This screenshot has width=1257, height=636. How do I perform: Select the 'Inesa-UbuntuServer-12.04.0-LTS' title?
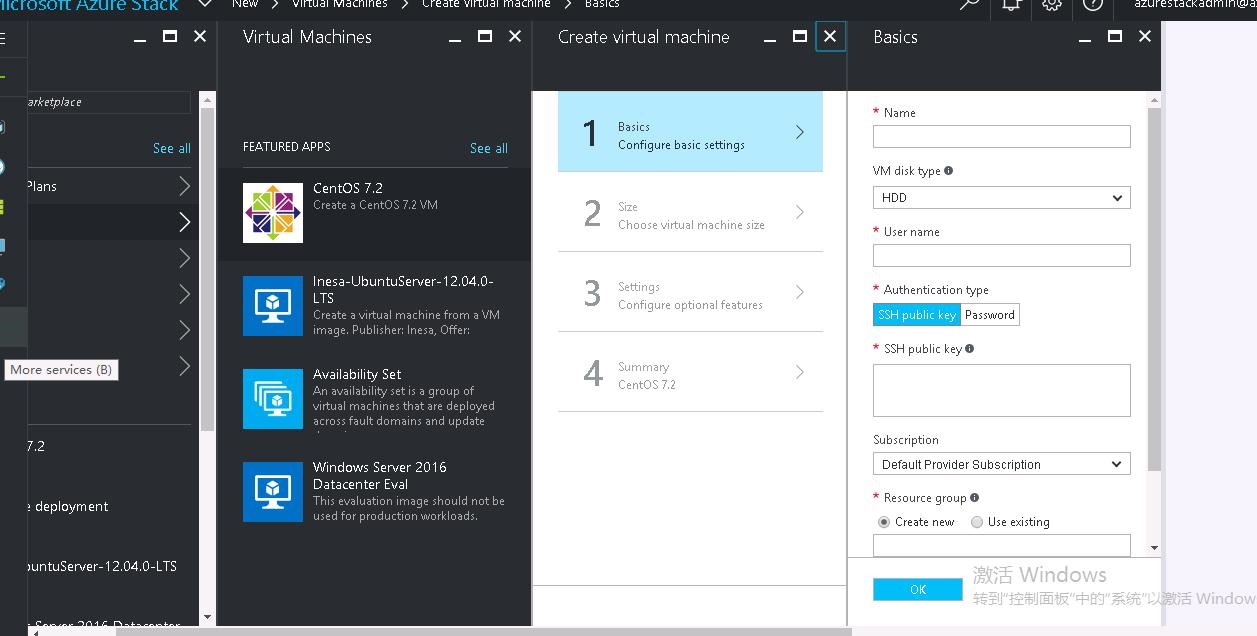click(x=403, y=289)
